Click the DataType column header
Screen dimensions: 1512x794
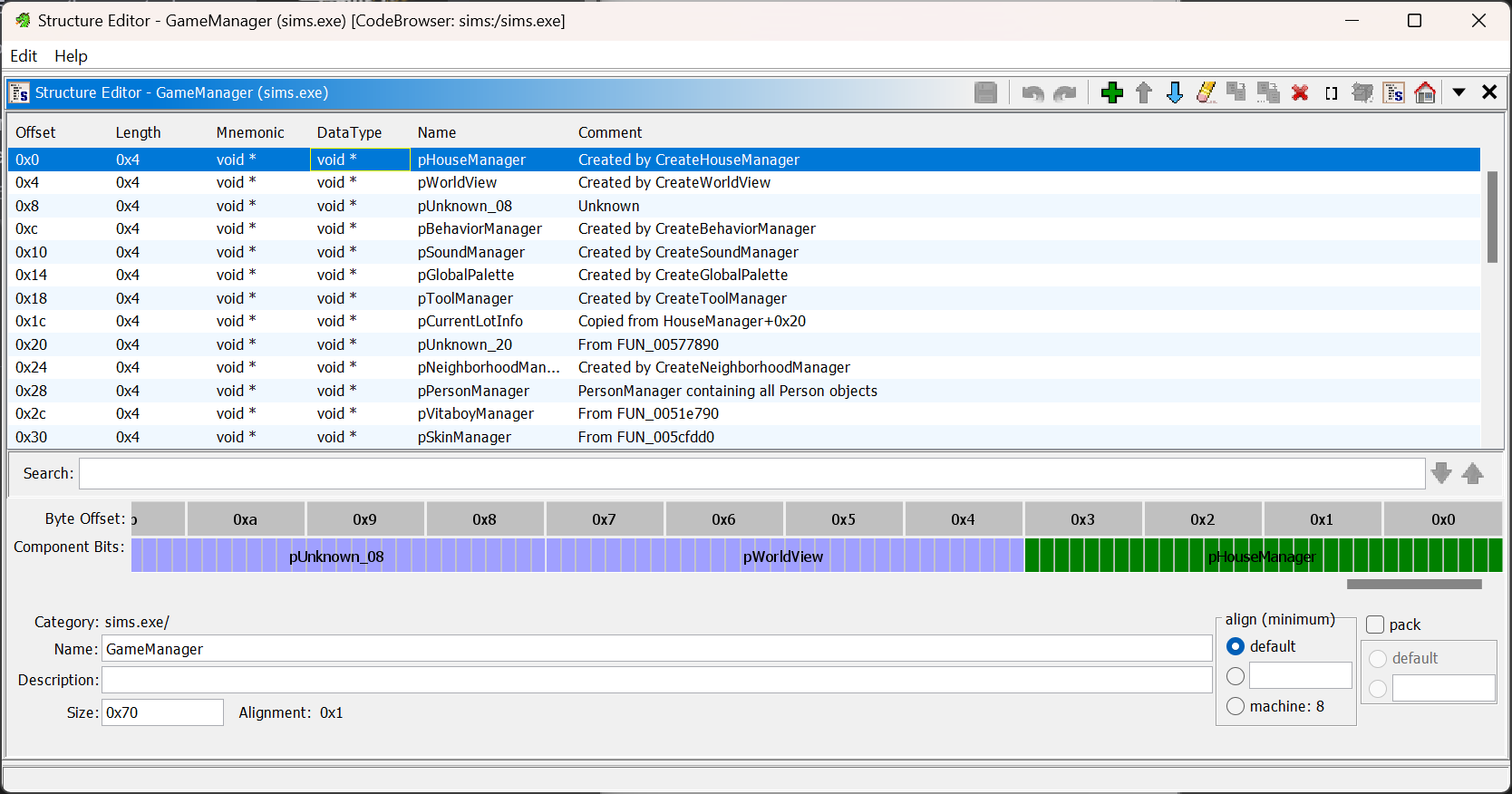pyautogui.click(x=349, y=132)
